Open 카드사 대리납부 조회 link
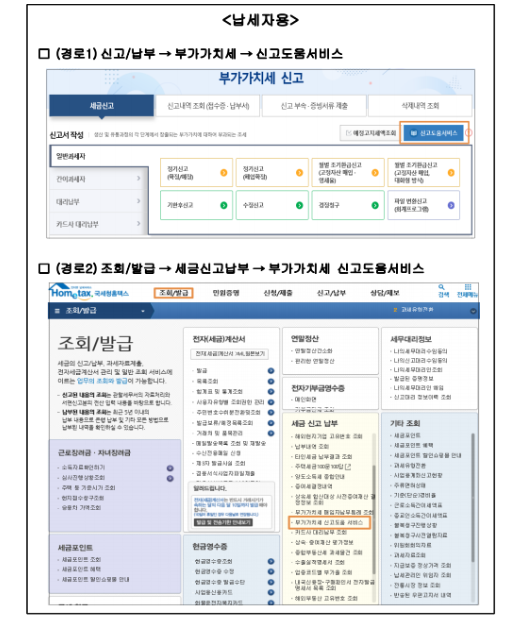522x624 pixels. point(321,532)
